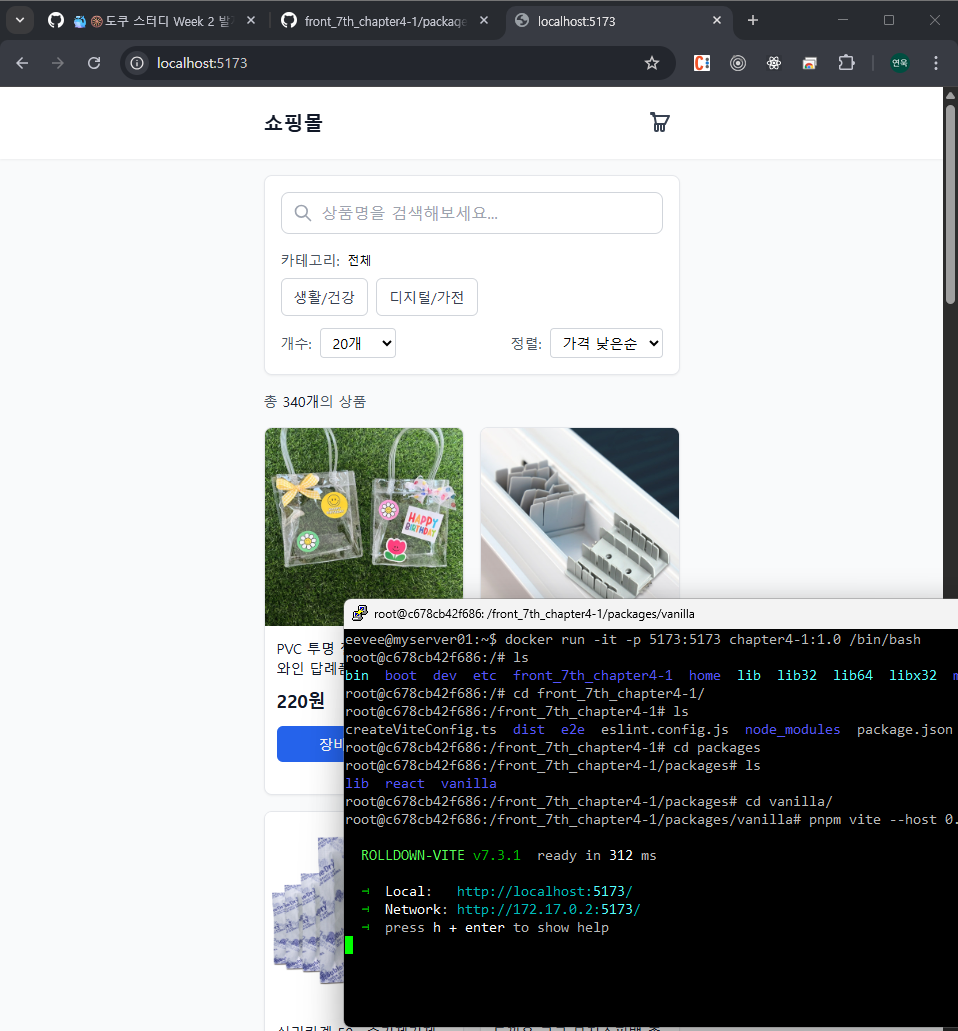Open the gray plastic divider product image

pos(579,514)
